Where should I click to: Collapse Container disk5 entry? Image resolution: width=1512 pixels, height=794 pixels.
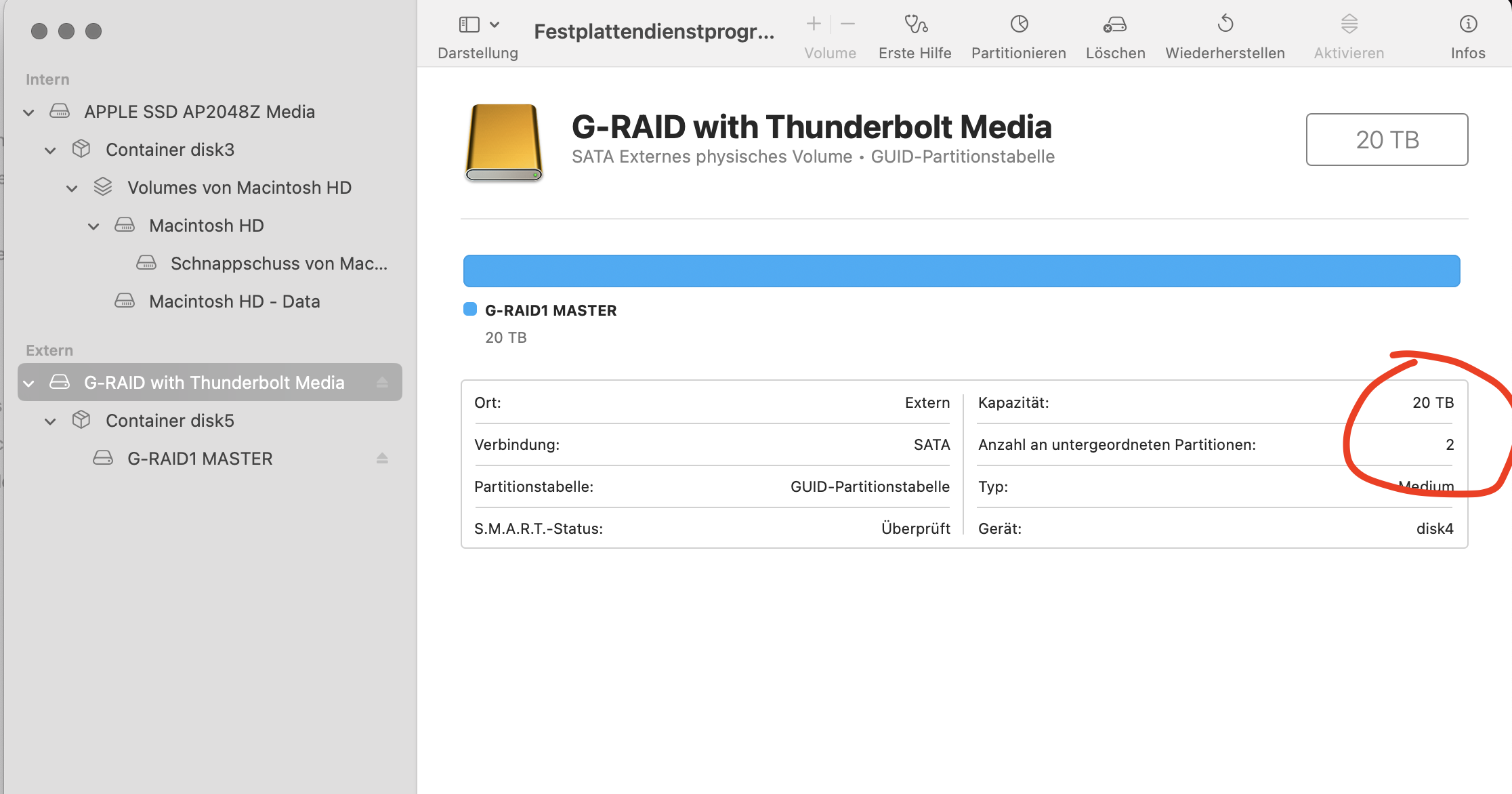point(50,421)
